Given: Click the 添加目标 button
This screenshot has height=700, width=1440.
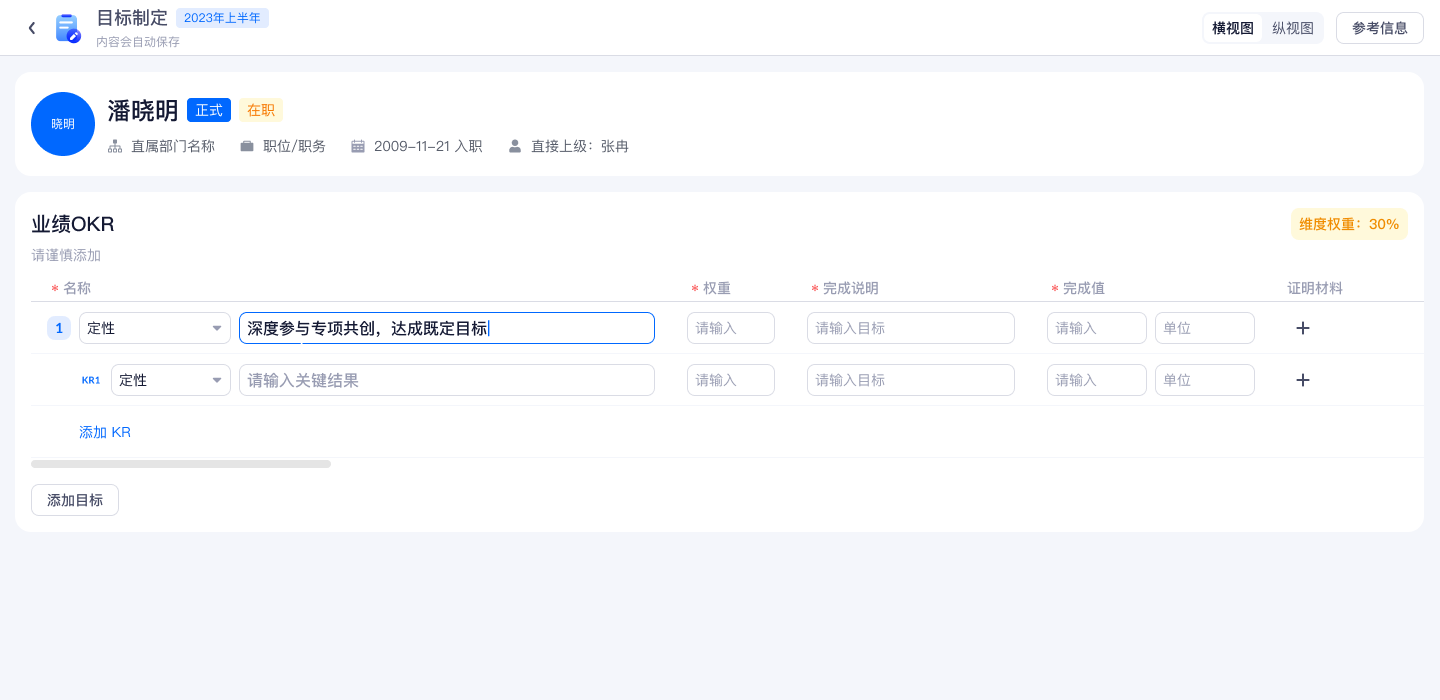Looking at the screenshot, I should 75,500.
